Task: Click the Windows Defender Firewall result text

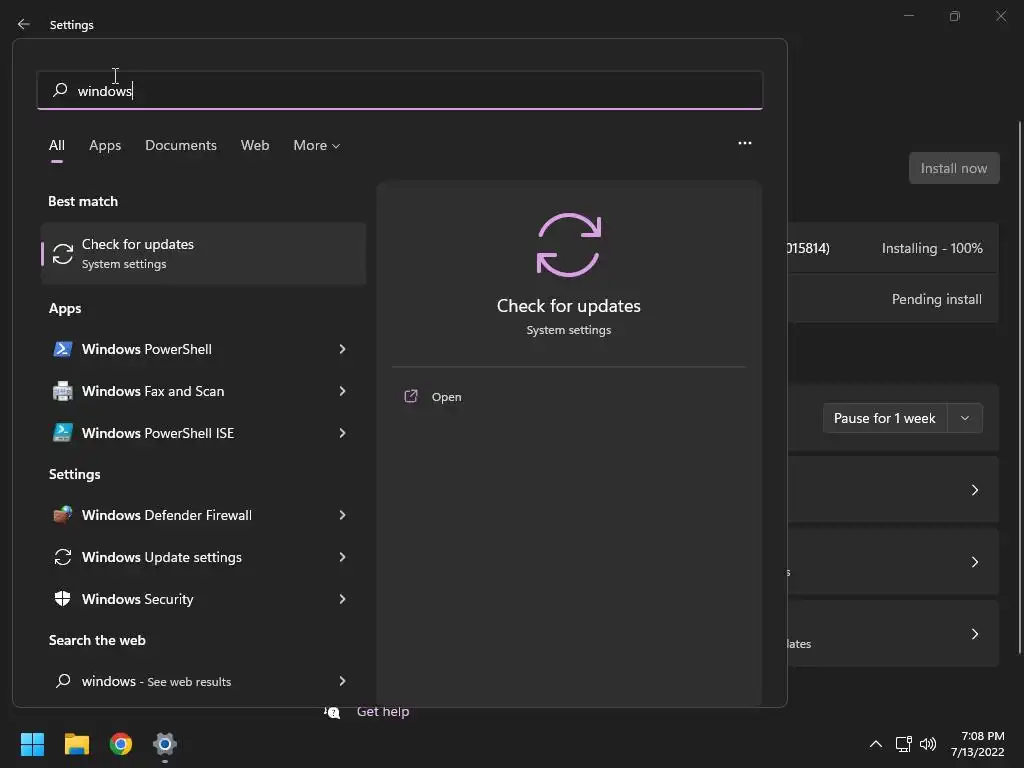Action: coord(167,515)
